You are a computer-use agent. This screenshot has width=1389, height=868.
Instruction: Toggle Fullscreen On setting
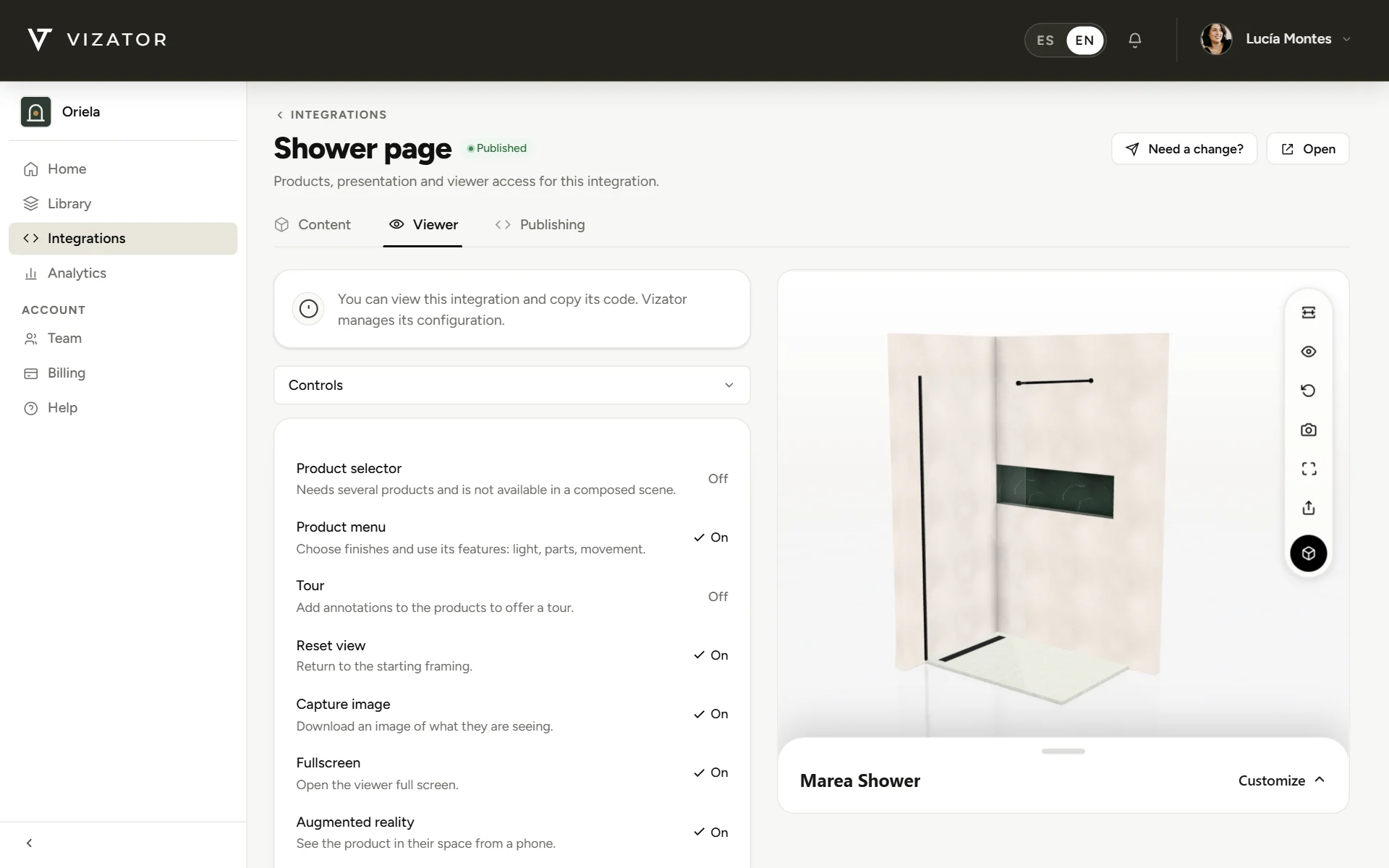coord(711,773)
